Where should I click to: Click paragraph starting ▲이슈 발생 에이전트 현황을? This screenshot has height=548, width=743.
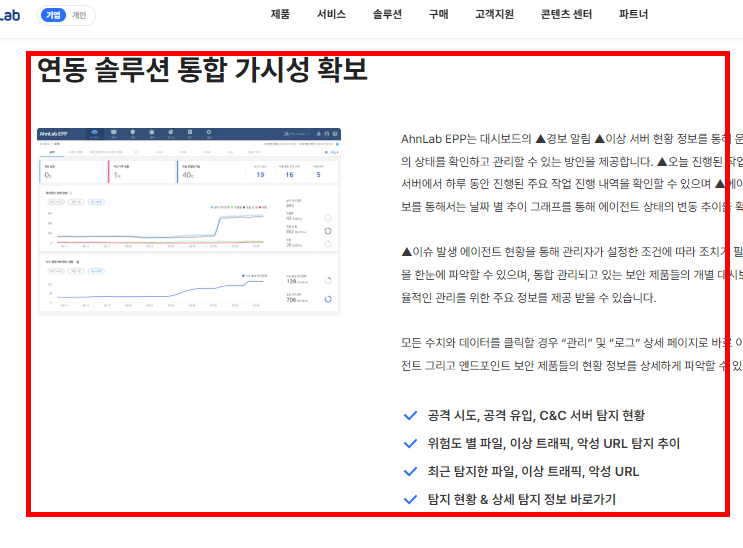point(572,274)
